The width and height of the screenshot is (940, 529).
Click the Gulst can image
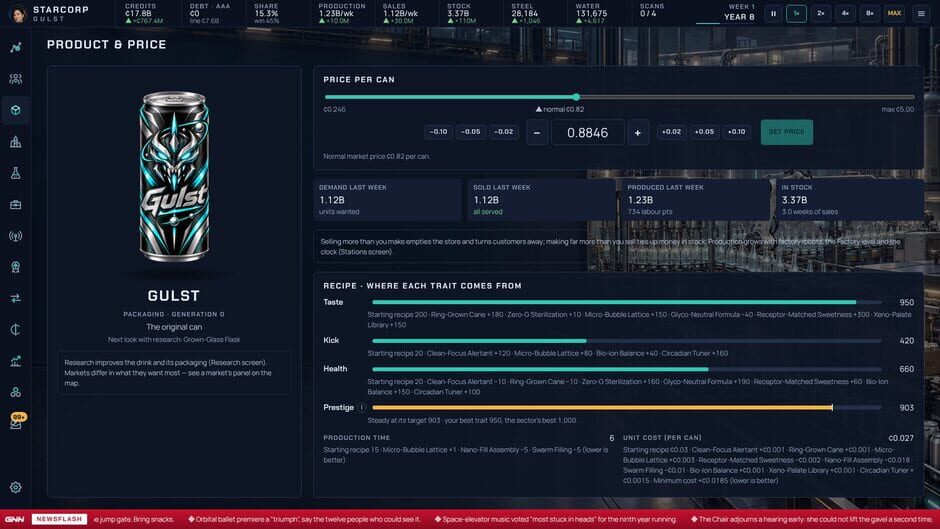174,176
